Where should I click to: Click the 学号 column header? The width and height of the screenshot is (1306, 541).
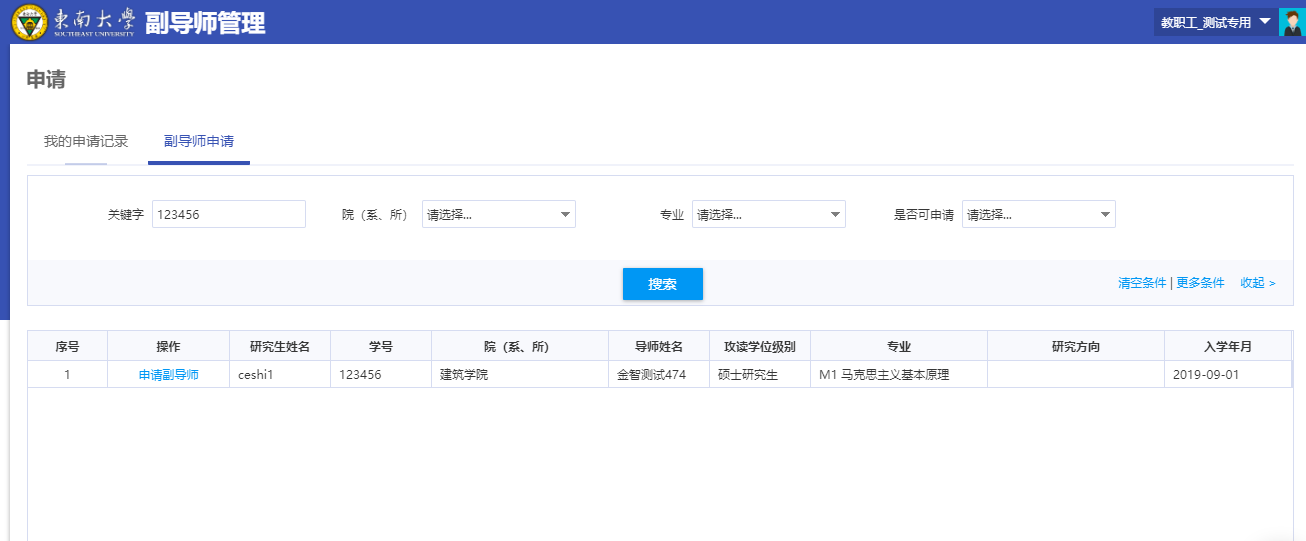[x=380, y=346]
